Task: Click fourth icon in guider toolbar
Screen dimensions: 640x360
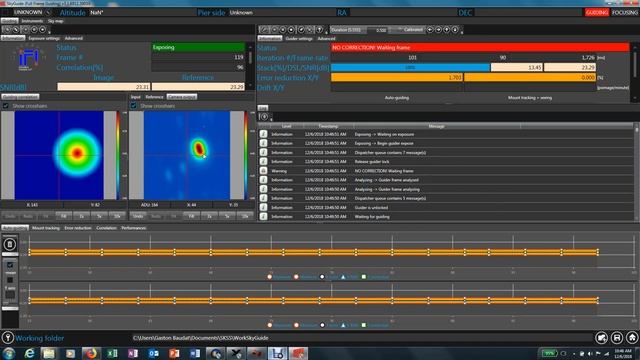Action: [291, 30]
